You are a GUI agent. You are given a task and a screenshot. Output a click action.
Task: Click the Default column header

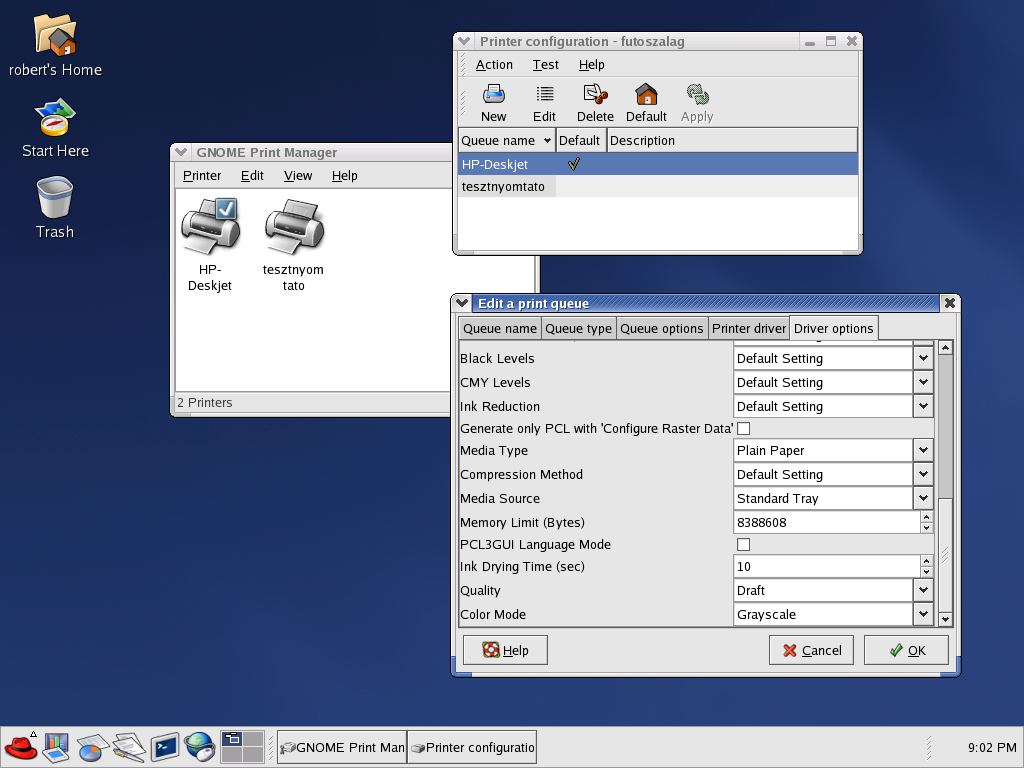point(581,140)
